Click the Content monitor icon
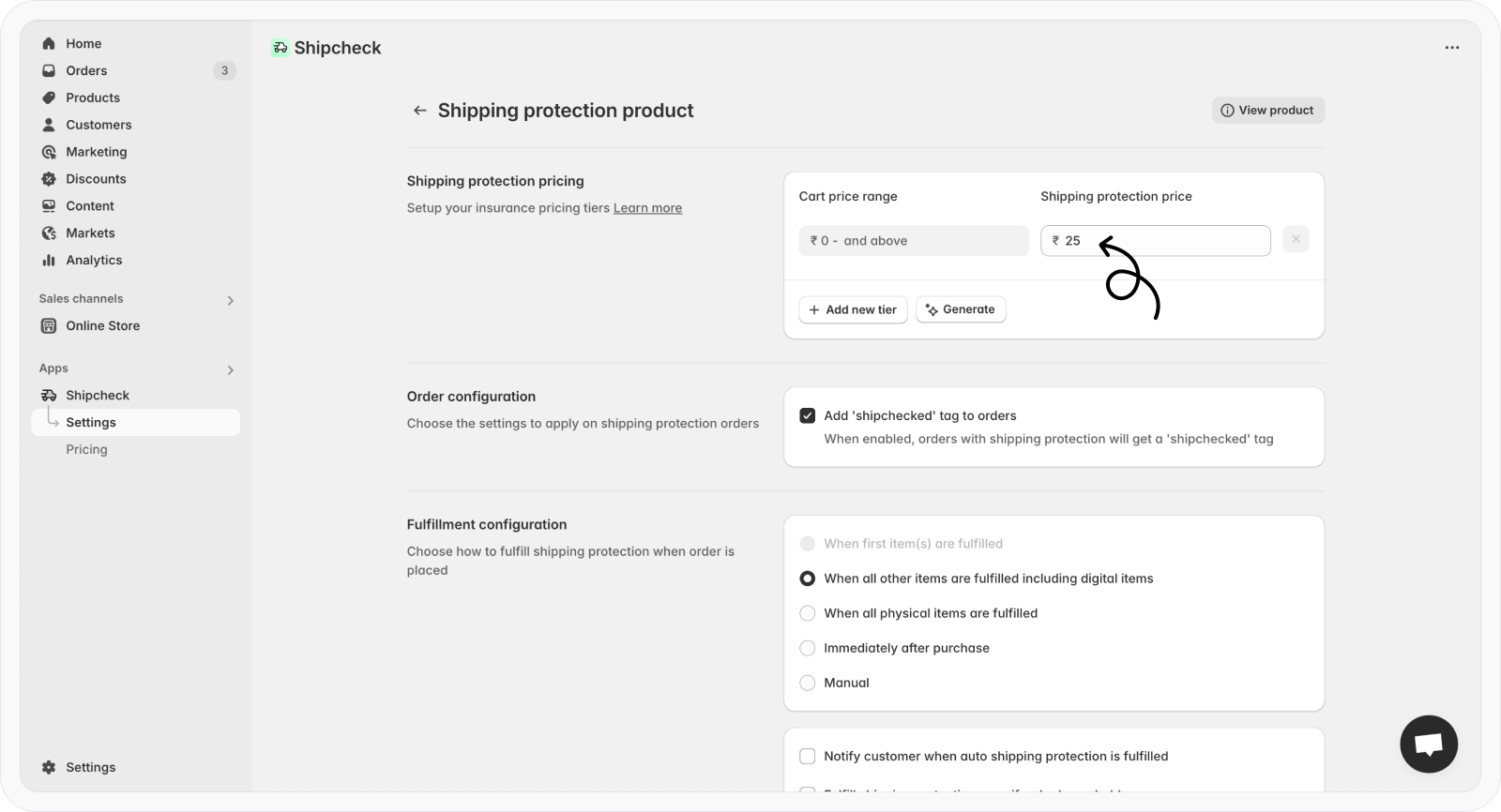Viewport: 1501px width, 812px height. tap(49, 206)
